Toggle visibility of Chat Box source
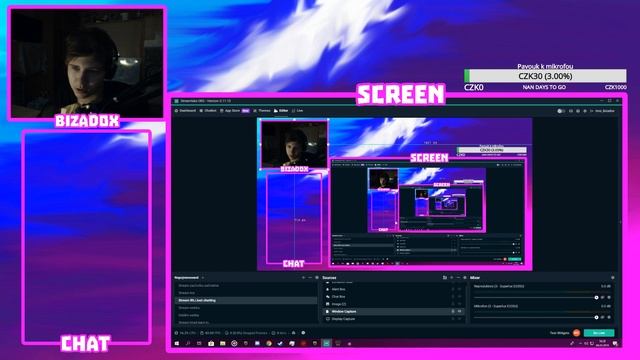The height and width of the screenshot is (360, 640). (460, 297)
